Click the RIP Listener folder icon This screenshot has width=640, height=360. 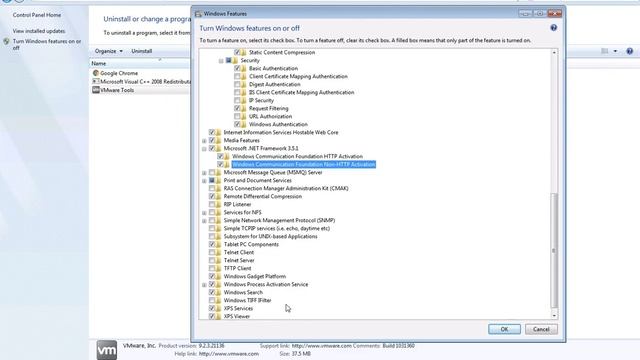tap(218, 204)
